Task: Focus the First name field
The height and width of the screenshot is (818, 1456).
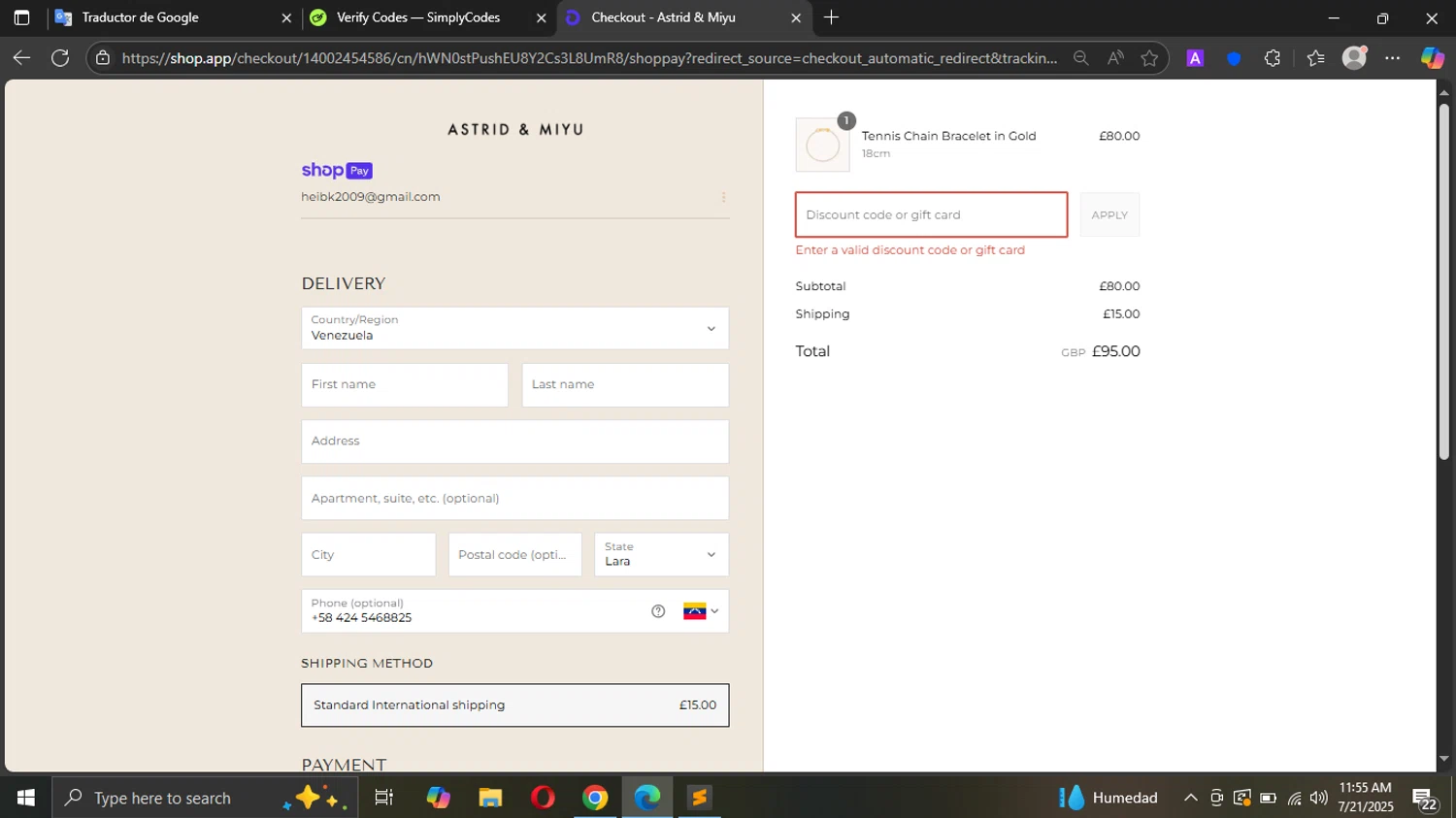Action: [x=405, y=385]
